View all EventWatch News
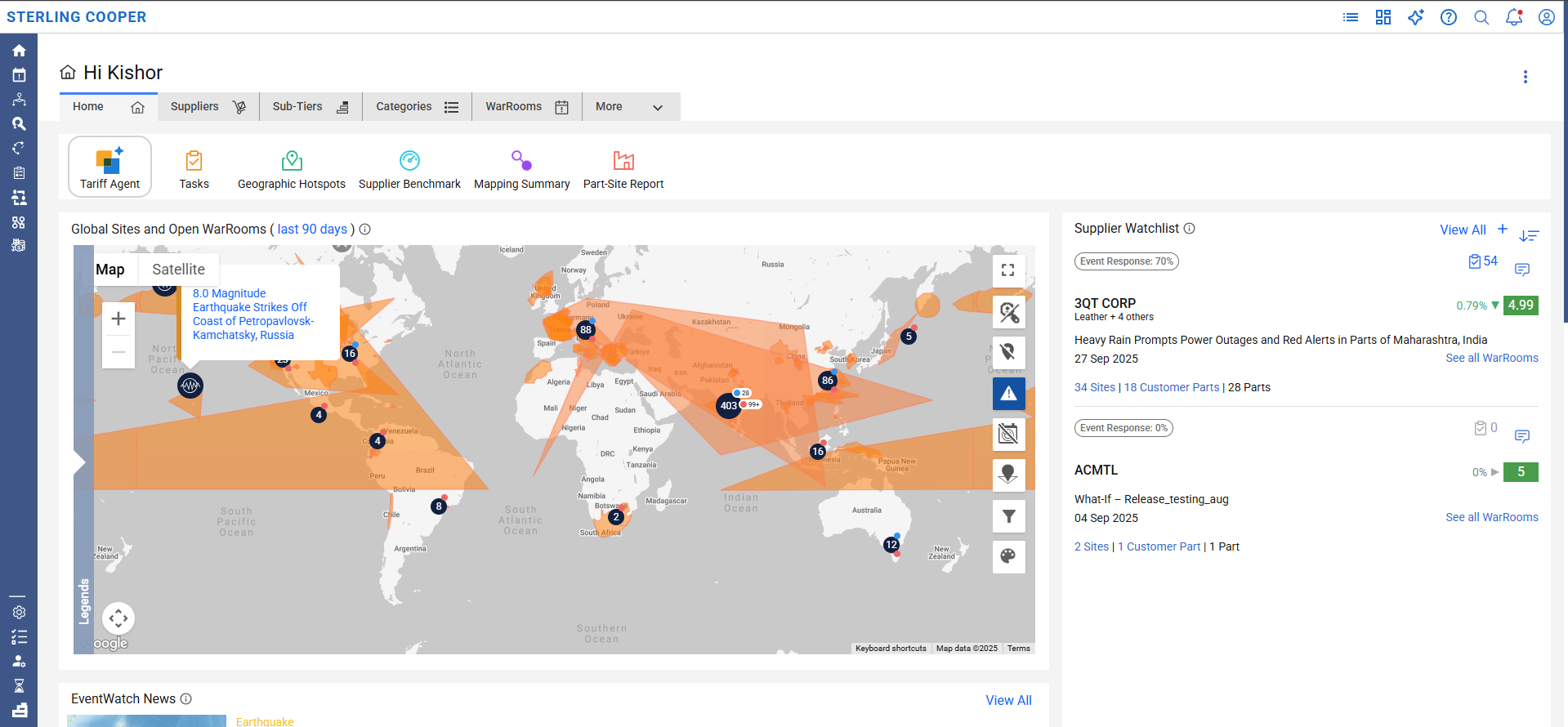1568x727 pixels. click(1008, 701)
